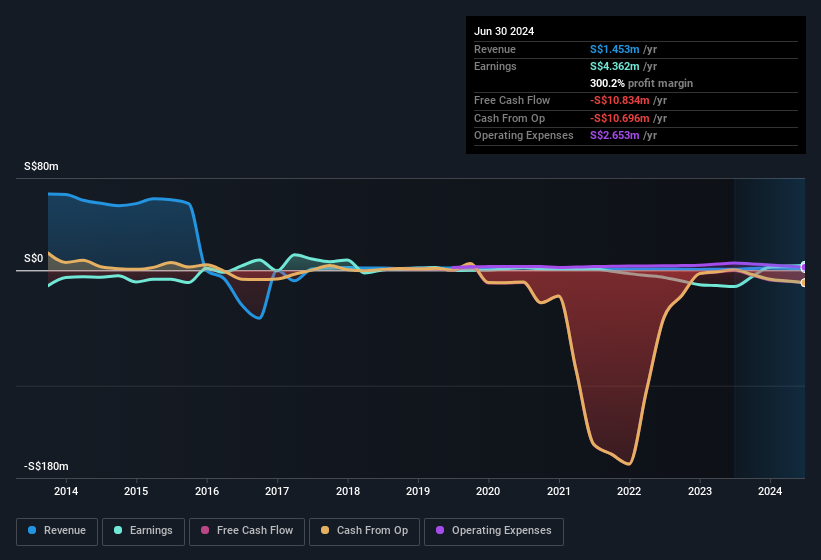This screenshot has height=560, width=821.
Task: Click the -S$180m y-axis label
Action: pos(46,466)
